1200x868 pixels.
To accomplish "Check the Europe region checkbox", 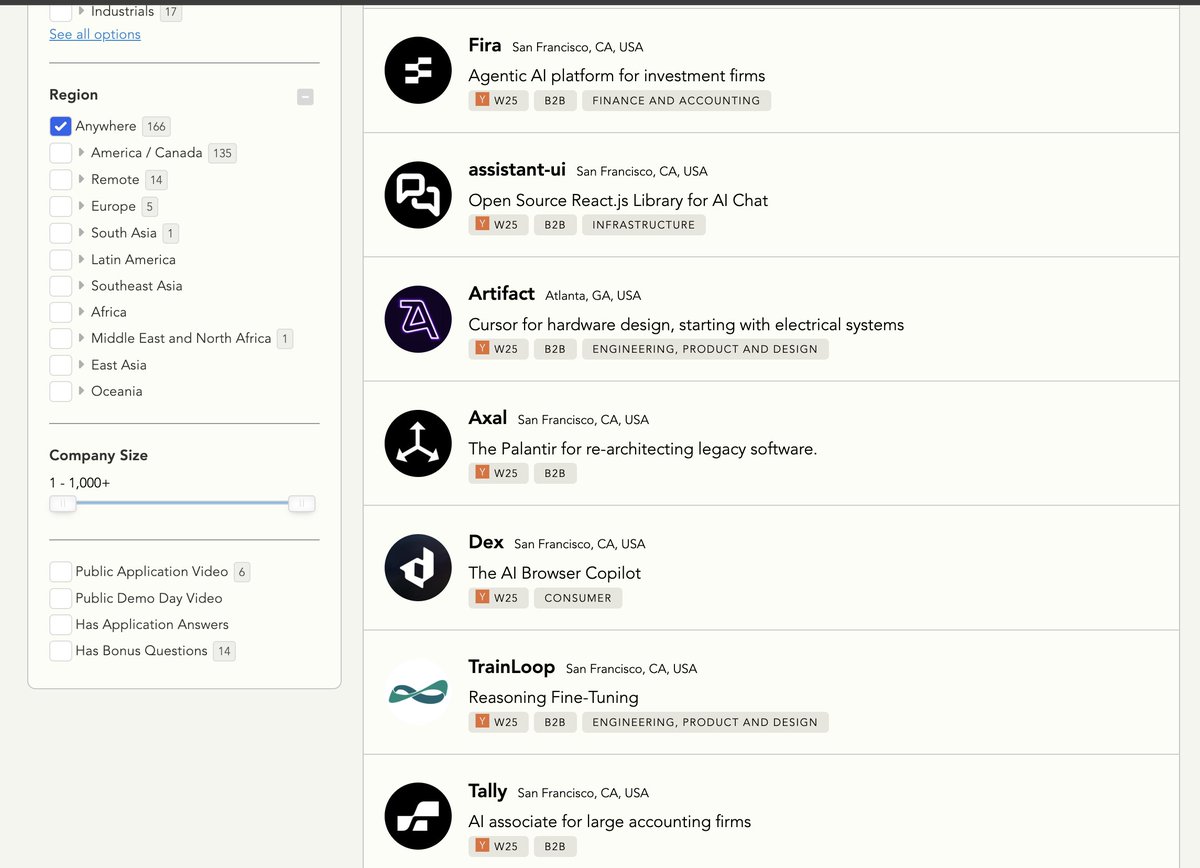I will pyautogui.click(x=60, y=206).
